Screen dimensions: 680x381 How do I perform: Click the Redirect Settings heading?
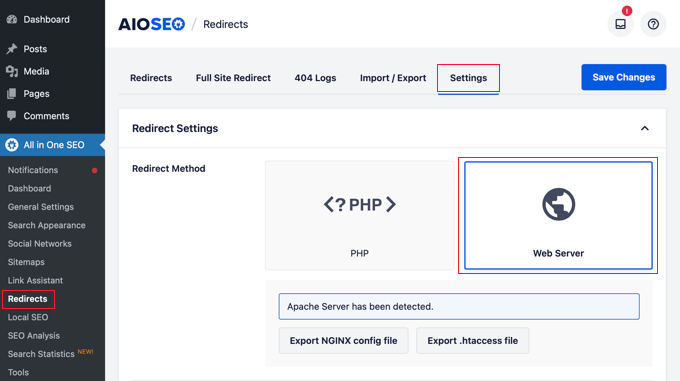[175, 128]
